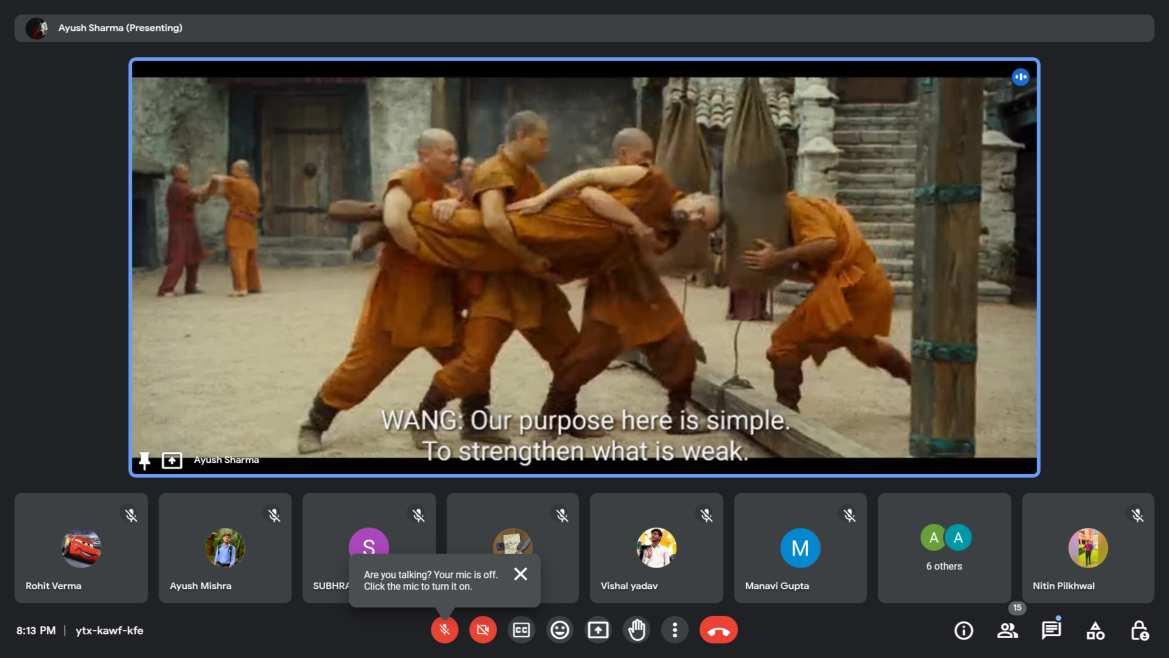The image size is (1169, 658).
Task: Unpin Ayush Sharma's presentation pin icon
Action: [x=145, y=461]
